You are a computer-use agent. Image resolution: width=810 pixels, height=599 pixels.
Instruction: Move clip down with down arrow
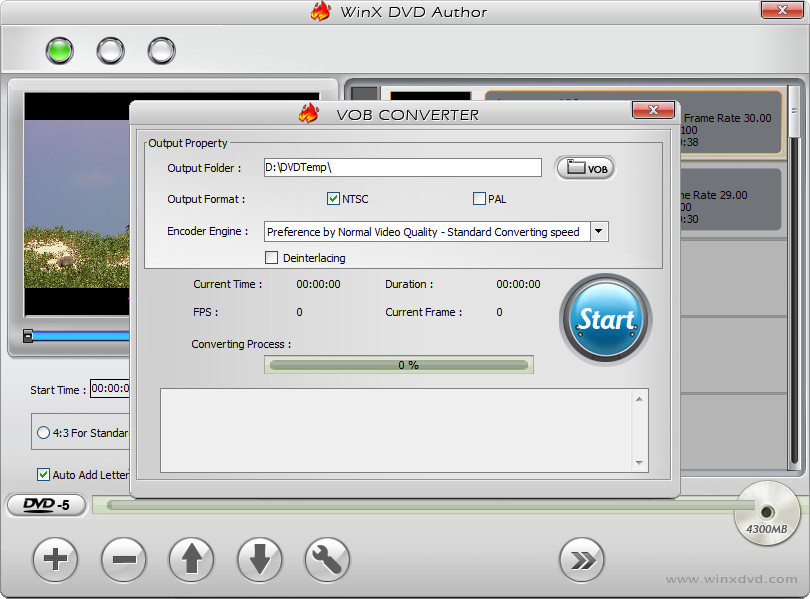(259, 559)
